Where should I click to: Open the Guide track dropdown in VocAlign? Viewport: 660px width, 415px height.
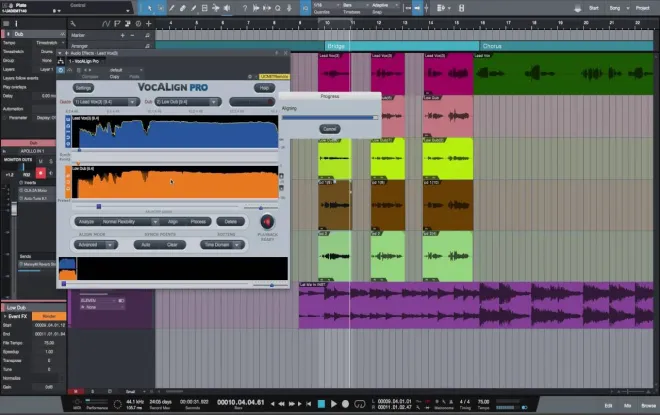pyautogui.click(x=106, y=101)
